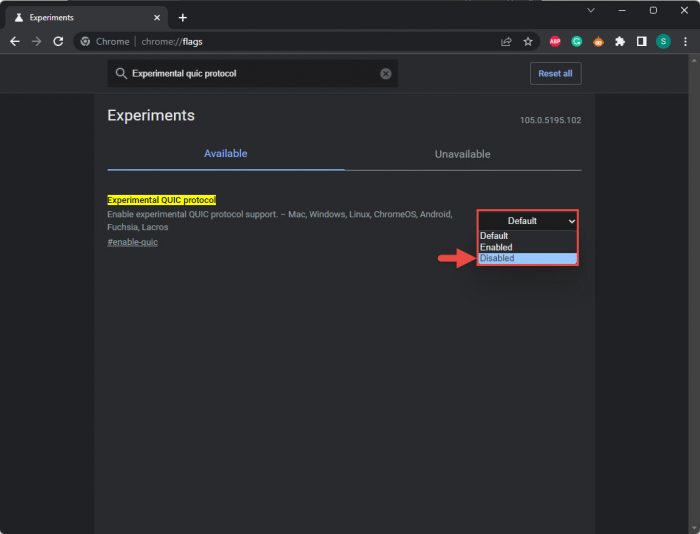
Task: Minimize the Chrome window
Action: (622, 10)
